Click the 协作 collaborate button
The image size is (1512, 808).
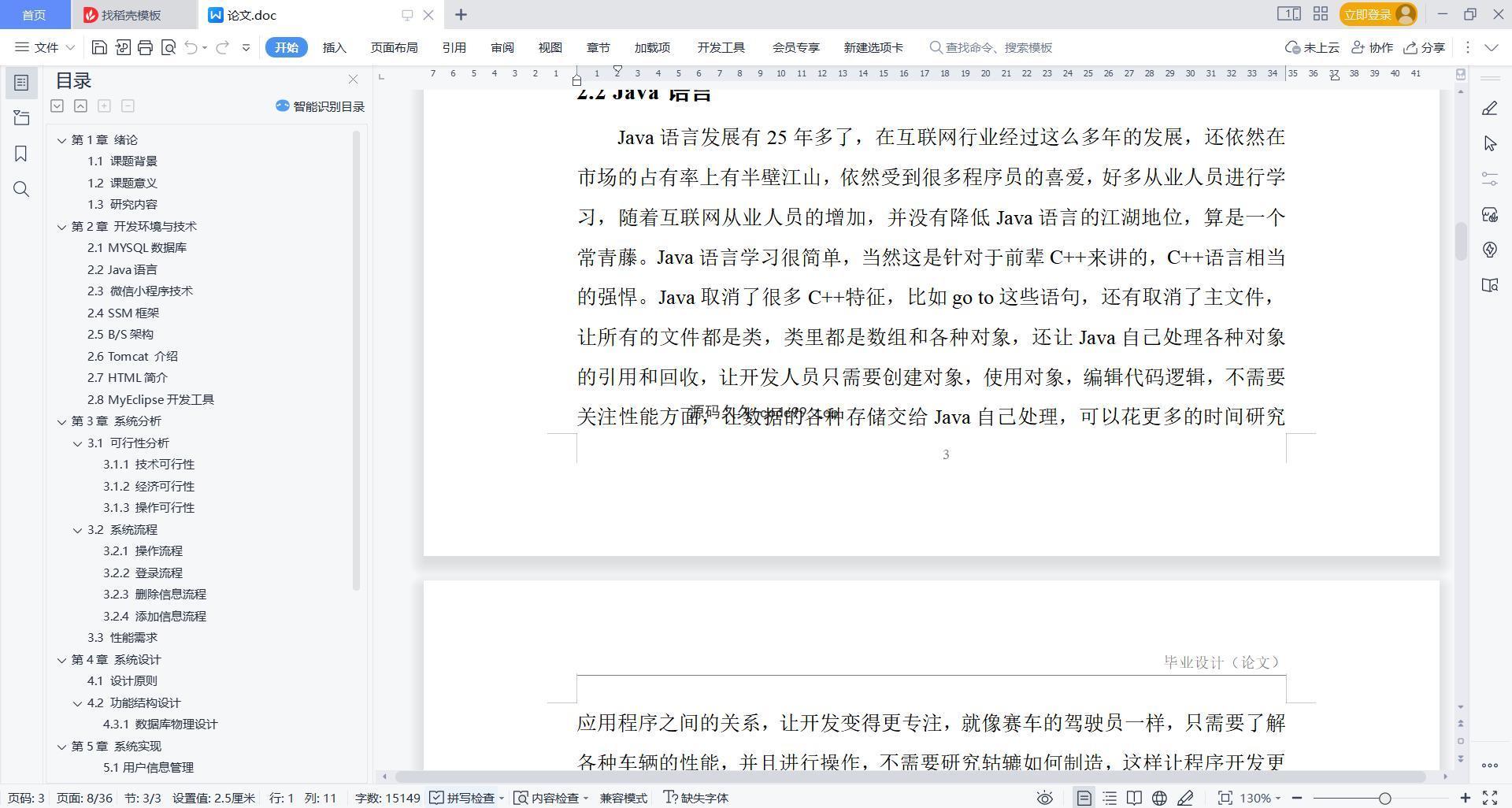[1372, 47]
